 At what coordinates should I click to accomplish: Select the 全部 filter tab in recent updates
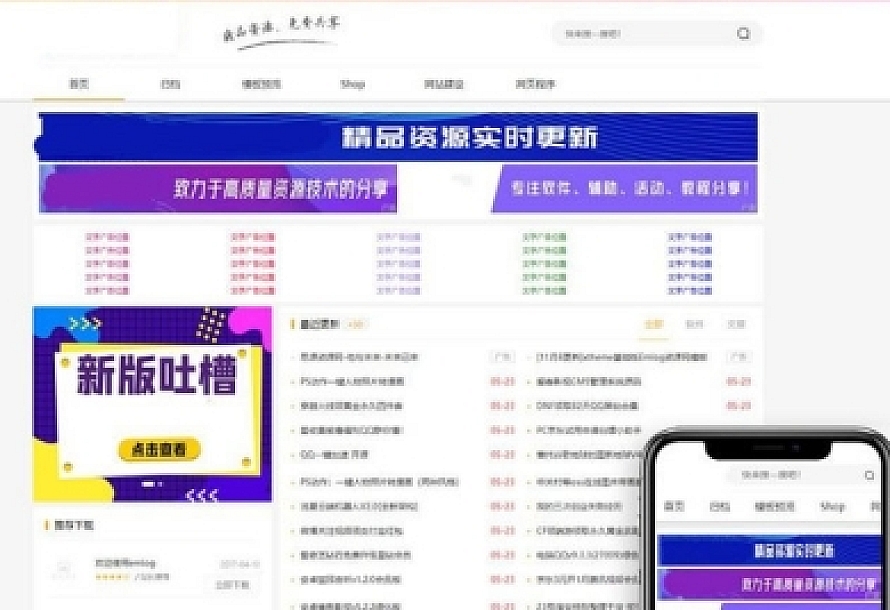click(x=653, y=324)
